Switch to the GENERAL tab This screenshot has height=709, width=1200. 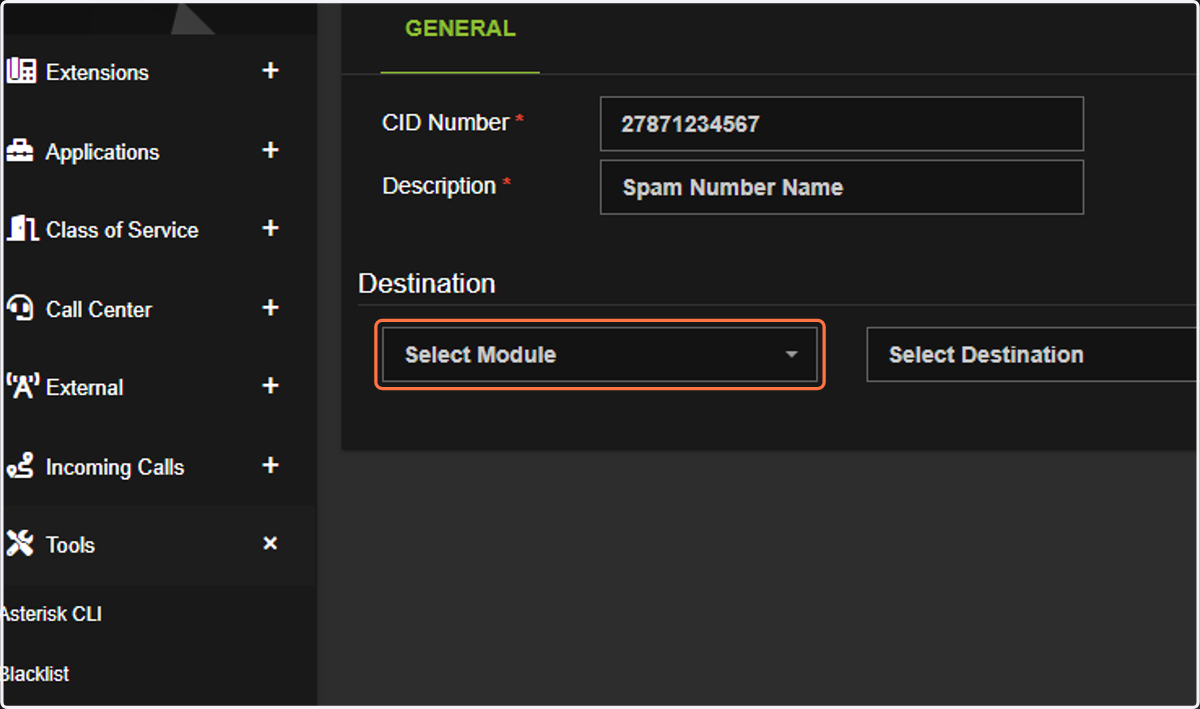pyautogui.click(x=460, y=29)
